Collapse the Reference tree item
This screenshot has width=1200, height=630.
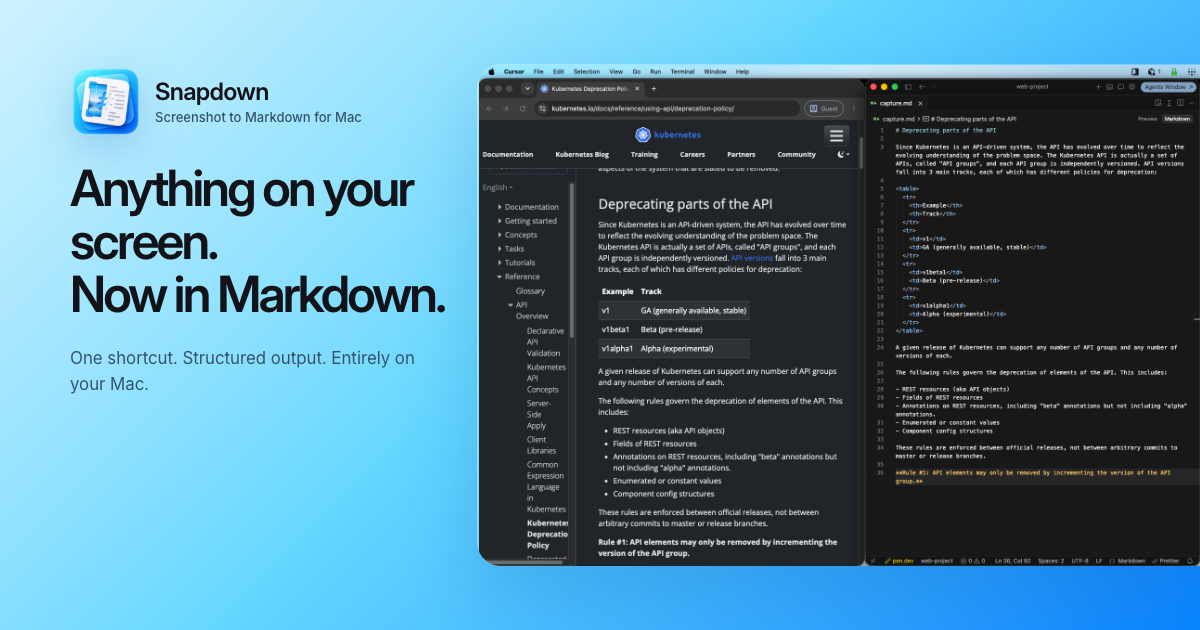500,277
